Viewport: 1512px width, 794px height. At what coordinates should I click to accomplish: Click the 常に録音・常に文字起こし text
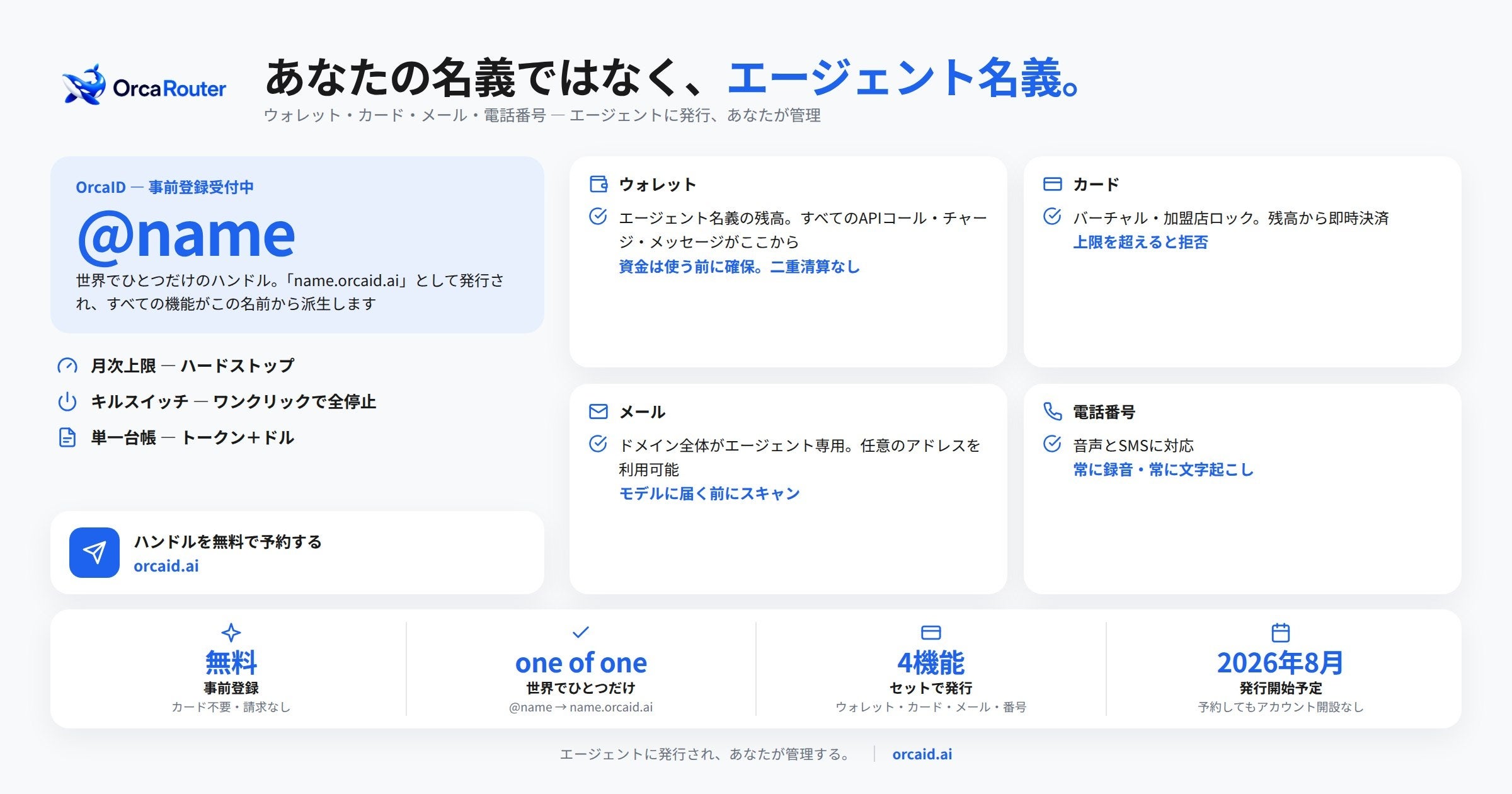point(1164,470)
